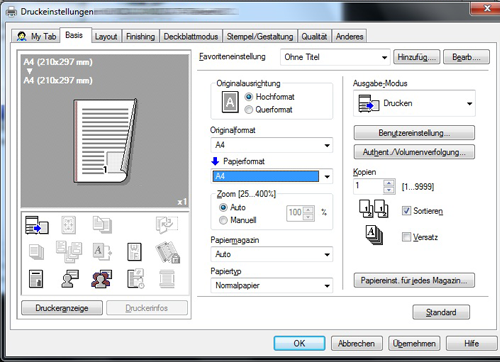Open the Deckblattmodus tab
This screenshot has height=362, width=500.
coord(191,36)
